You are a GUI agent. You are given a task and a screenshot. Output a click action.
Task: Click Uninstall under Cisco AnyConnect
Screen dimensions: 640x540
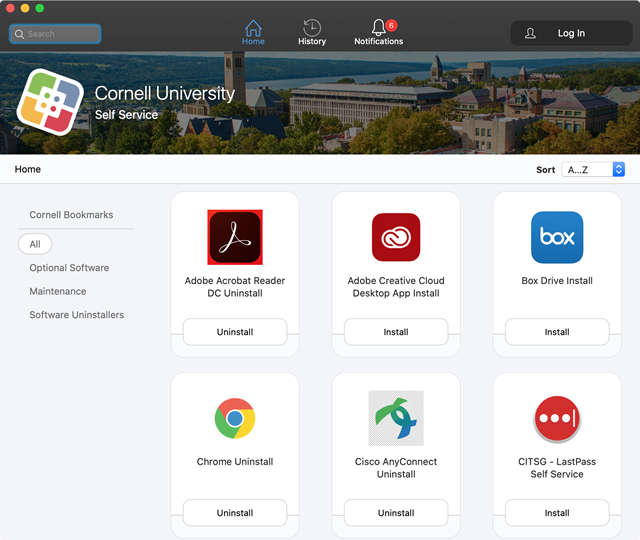click(396, 513)
